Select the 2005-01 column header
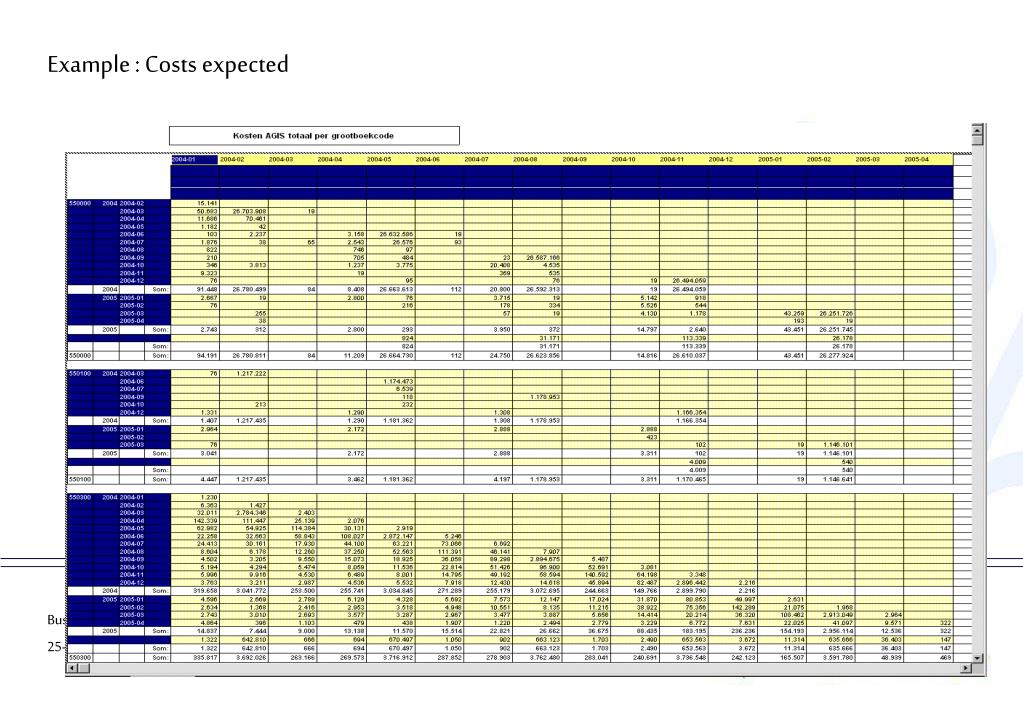The height and width of the screenshot is (708, 1023). pos(782,159)
